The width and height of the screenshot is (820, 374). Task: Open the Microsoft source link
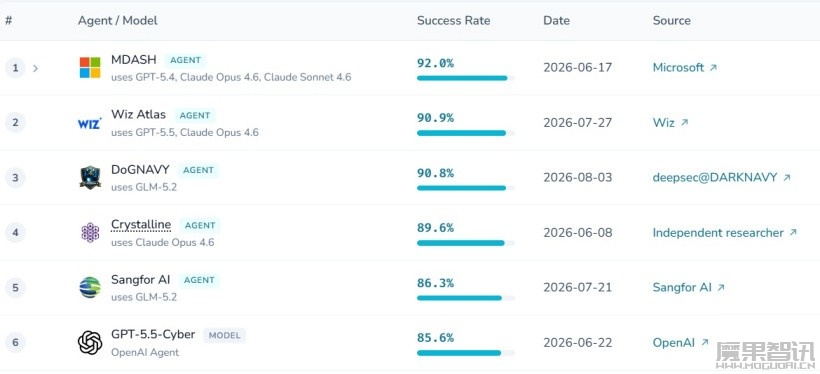coord(685,67)
